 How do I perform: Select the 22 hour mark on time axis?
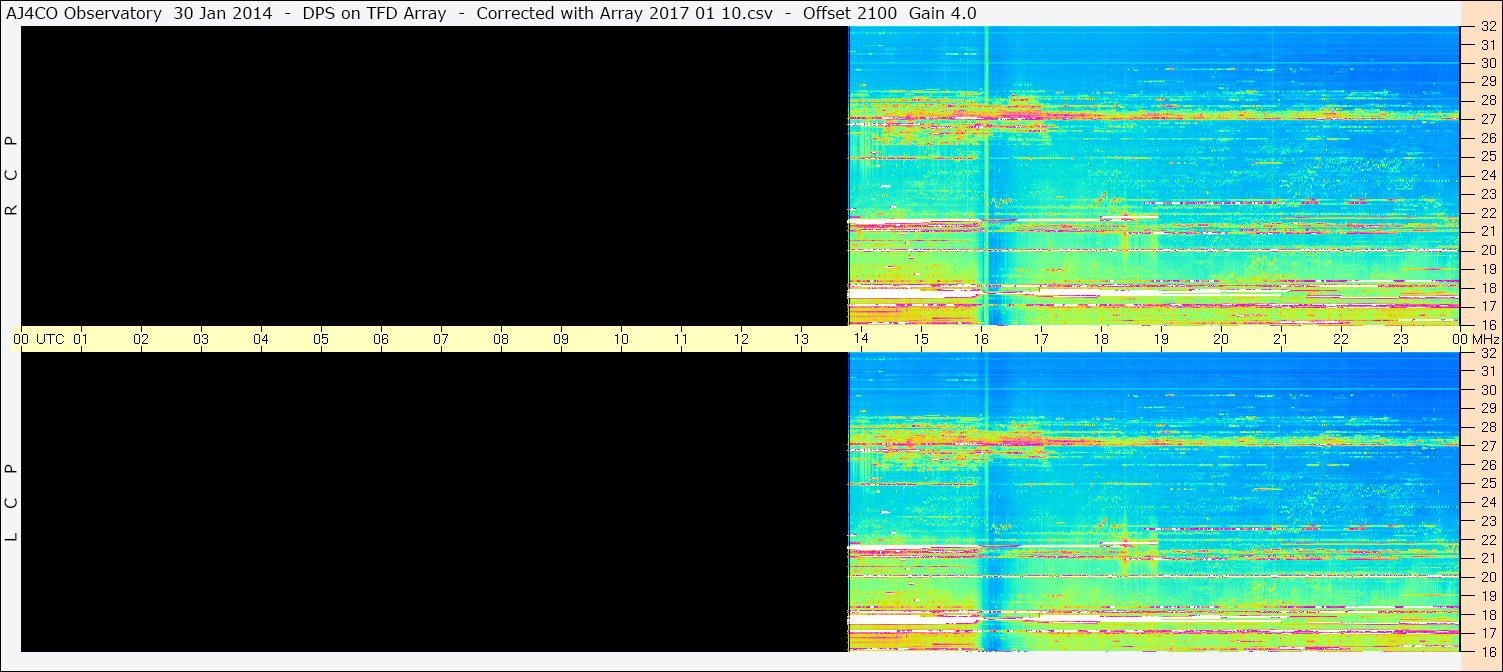pos(1341,339)
